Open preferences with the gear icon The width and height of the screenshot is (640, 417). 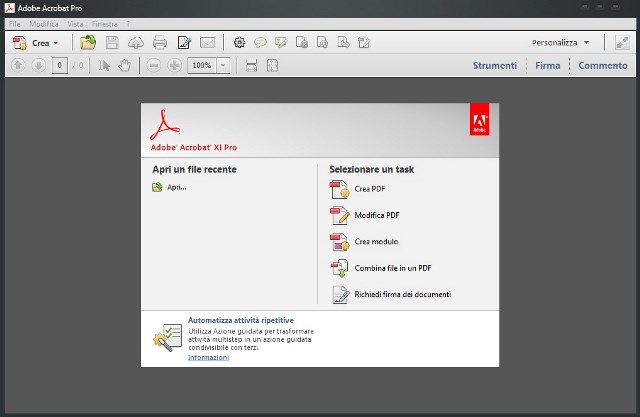(240, 42)
